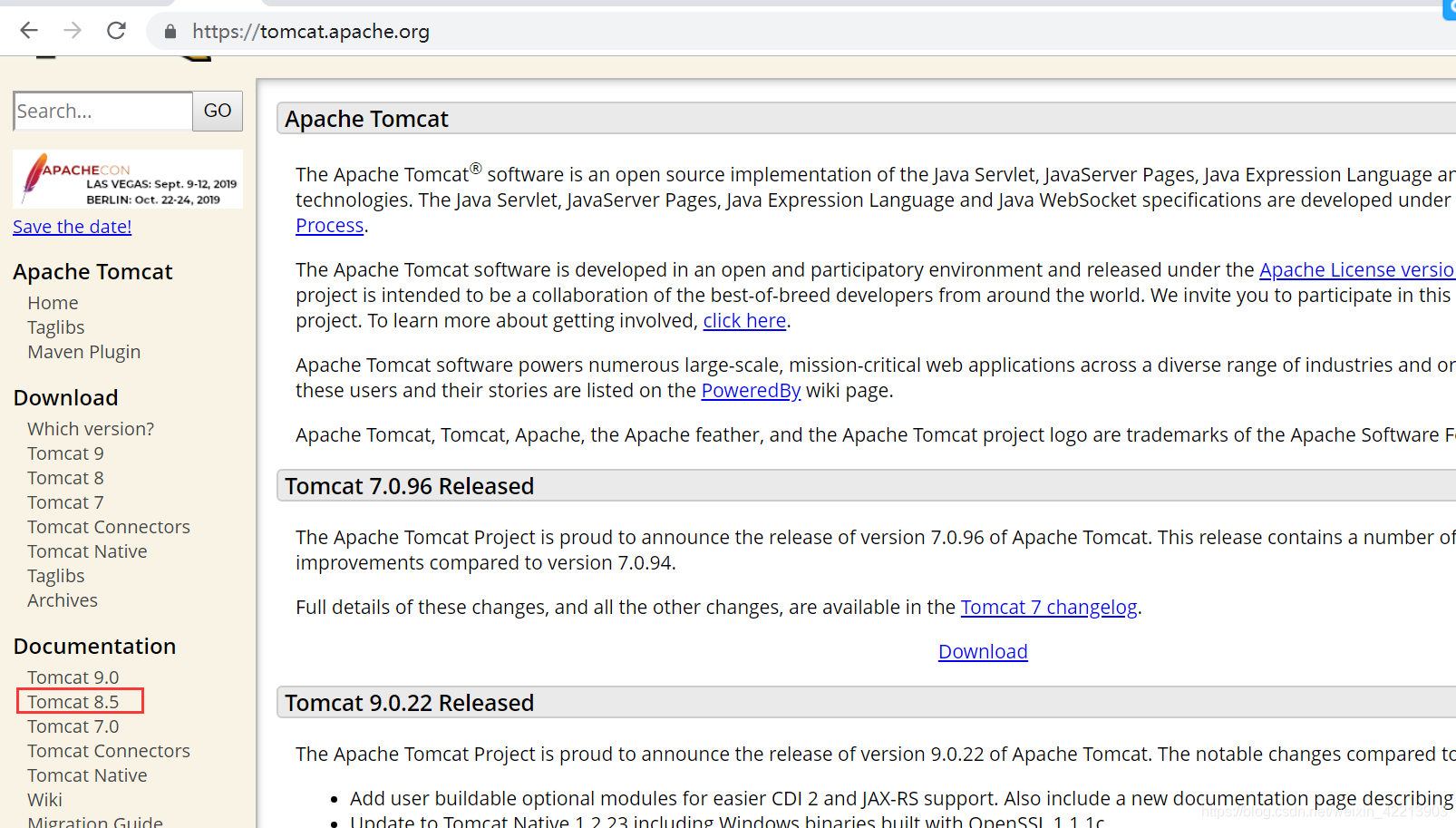The height and width of the screenshot is (828, 1456).
Task: Open Tomcat 7 download page
Action: click(65, 502)
